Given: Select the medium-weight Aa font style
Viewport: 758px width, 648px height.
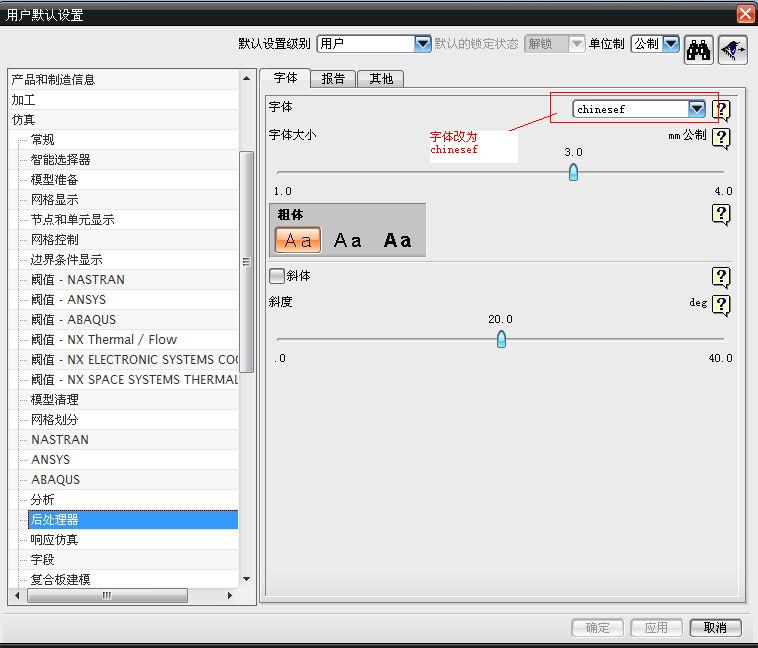Looking at the screenshot, I should pyautogui.click(x=347, y=240).
